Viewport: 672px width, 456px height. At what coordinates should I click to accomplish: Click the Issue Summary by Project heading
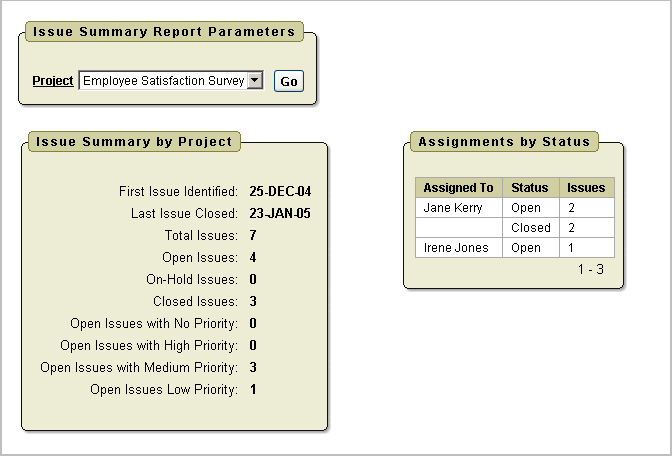[x=134, y=142]
